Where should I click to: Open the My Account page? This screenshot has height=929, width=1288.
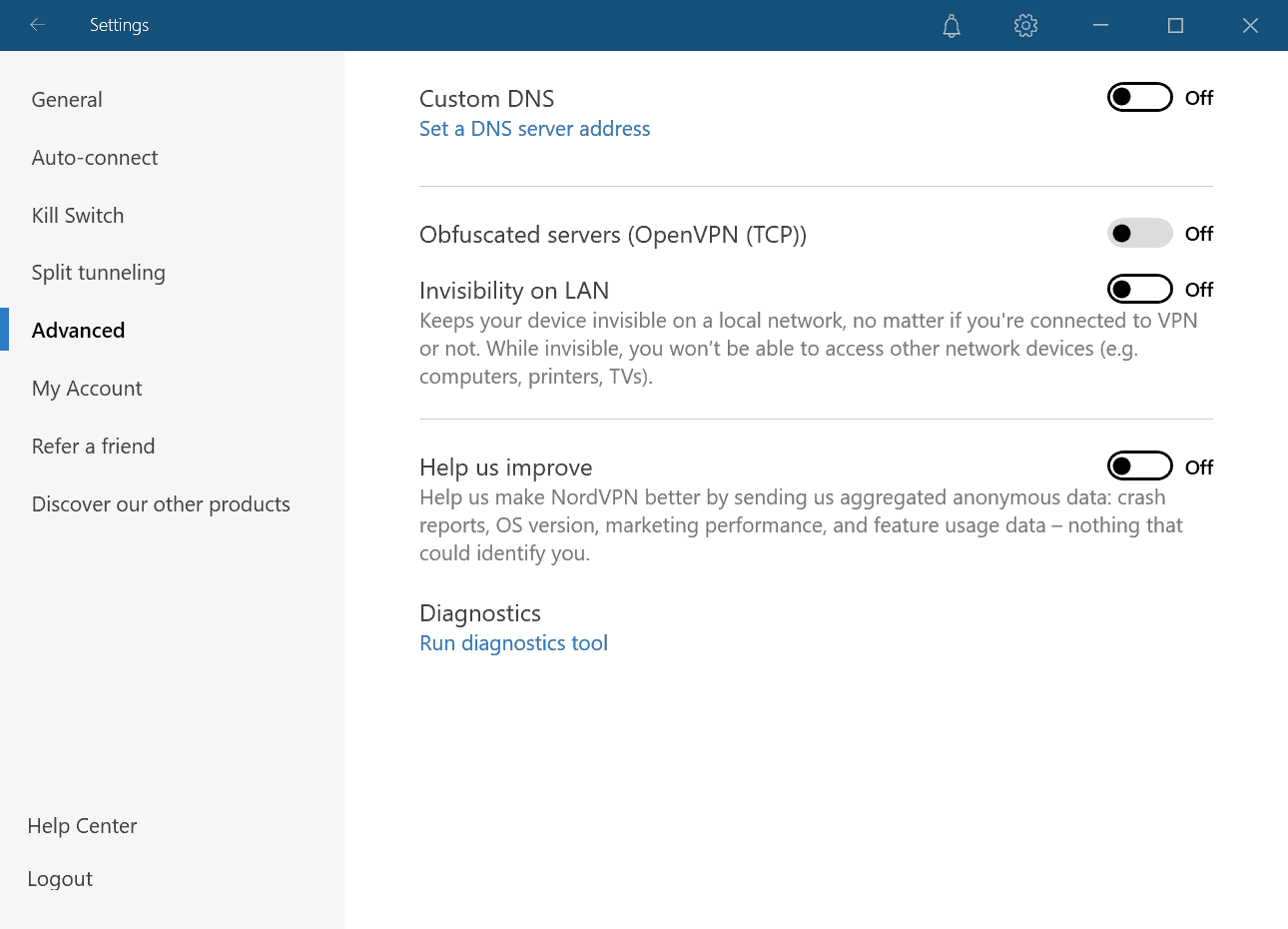pos(87,388)
